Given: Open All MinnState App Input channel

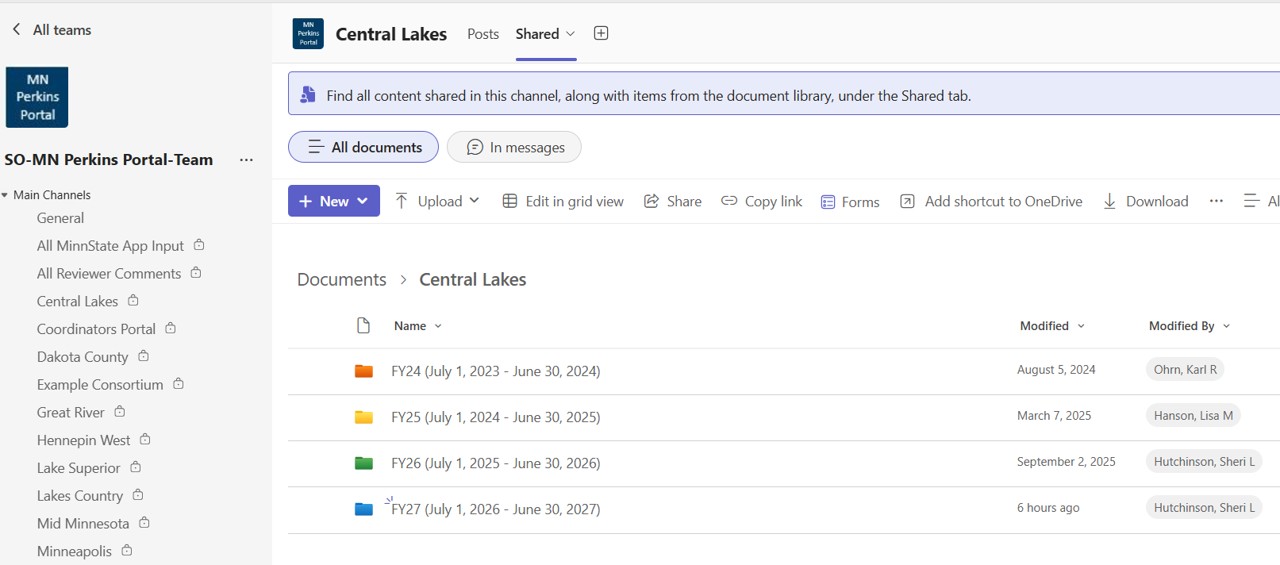Looking at the screenshot, I should pyautogui.click(x=110, y=246).
